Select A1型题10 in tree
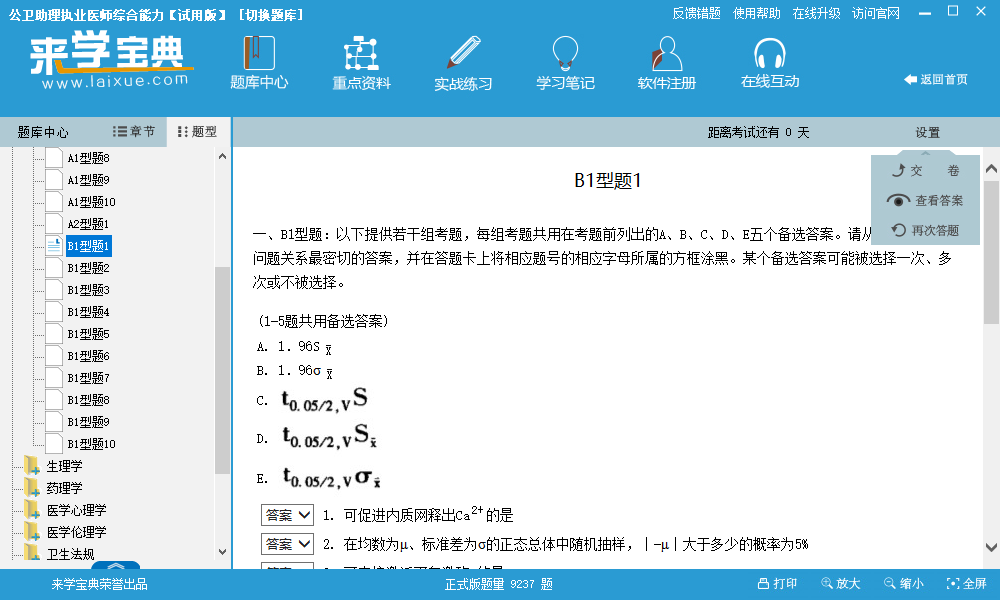The height and width of the screenshot is (600, 1000). coord(91,201)
